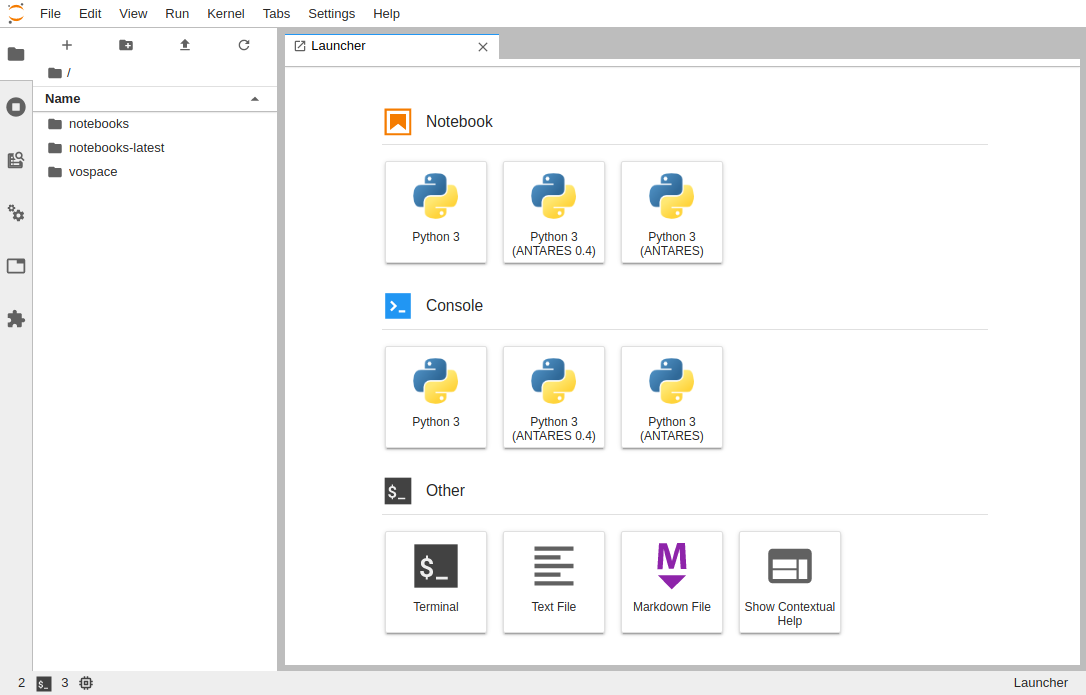Screen dimensions: 1086x695
Task: Launch a Python 3 notebook
Action: (x=436, y=212)
